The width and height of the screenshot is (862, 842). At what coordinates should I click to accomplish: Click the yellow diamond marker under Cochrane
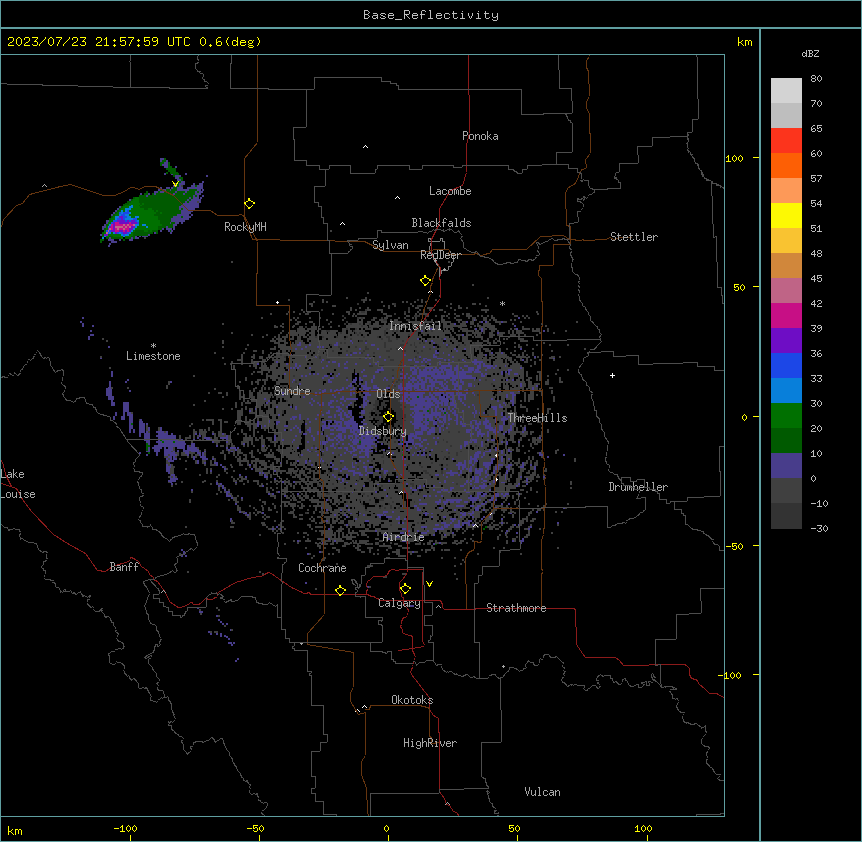[340, 590]
